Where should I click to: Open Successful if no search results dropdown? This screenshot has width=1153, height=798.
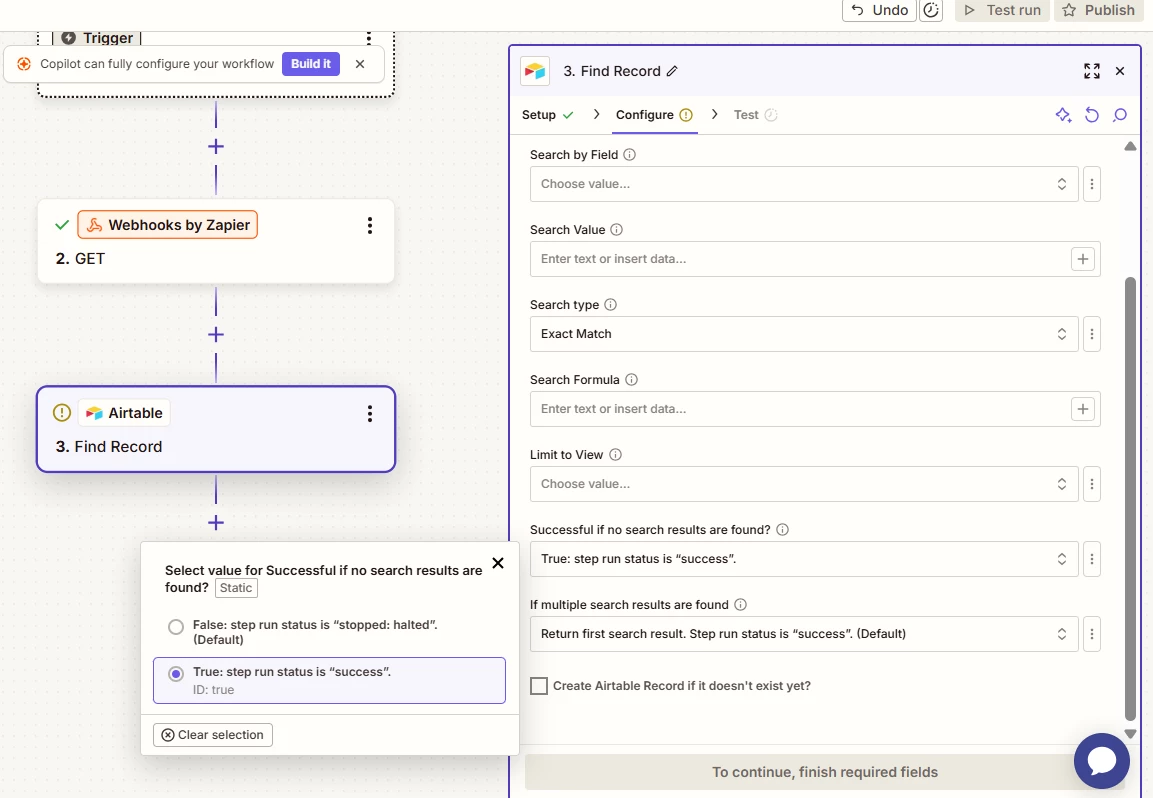(804, 559)
